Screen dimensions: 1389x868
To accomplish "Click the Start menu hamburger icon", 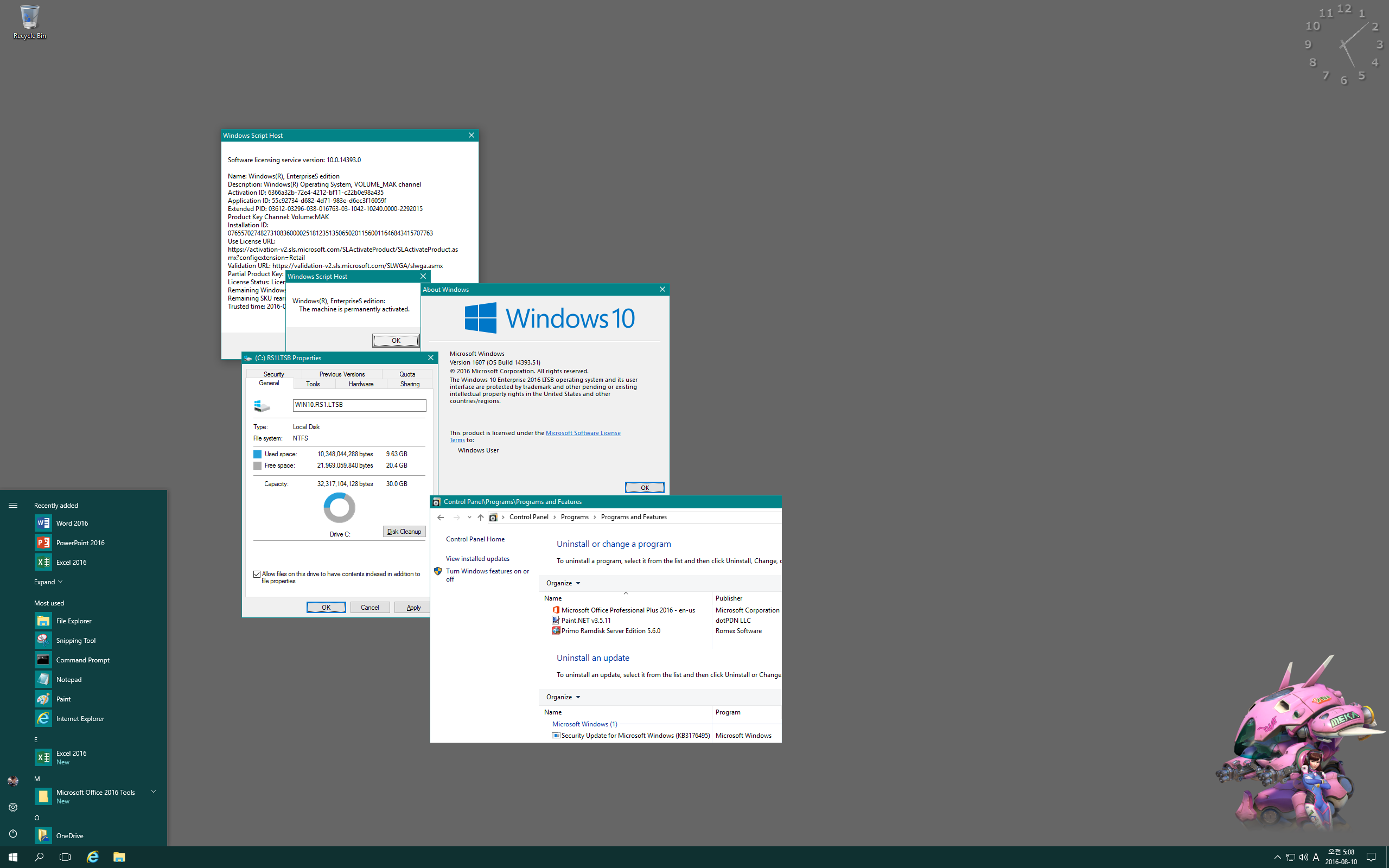I will coord(12,505).
